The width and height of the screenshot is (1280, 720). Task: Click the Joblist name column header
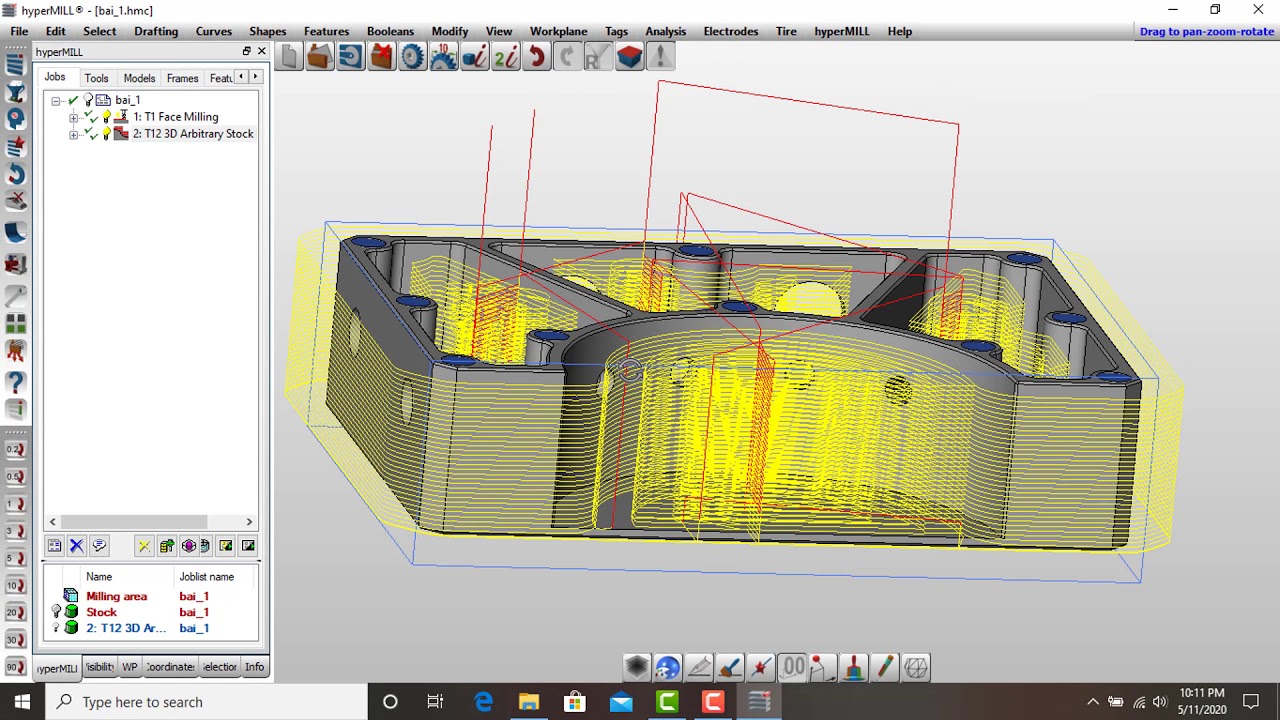[207, 577]
